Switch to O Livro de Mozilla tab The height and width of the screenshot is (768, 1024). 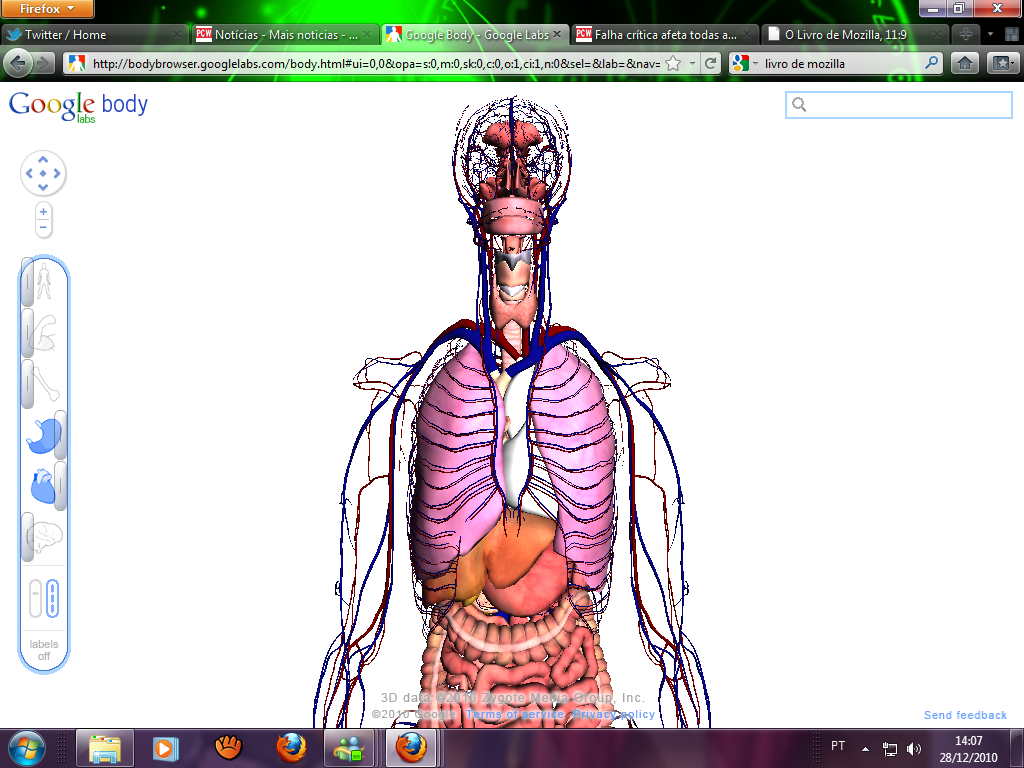click(845, 34)
